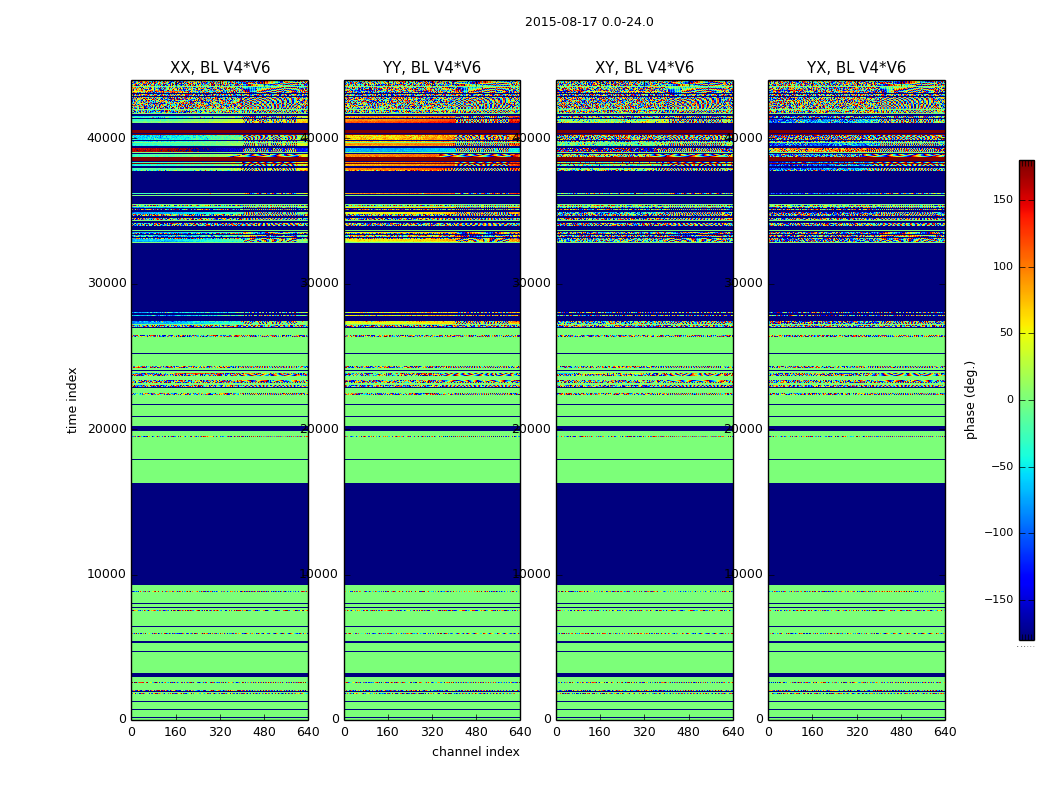Click the "YX, BL V4*V6" plot title
The width and height of the screenshot is (1050, 800).
(856, 68)
